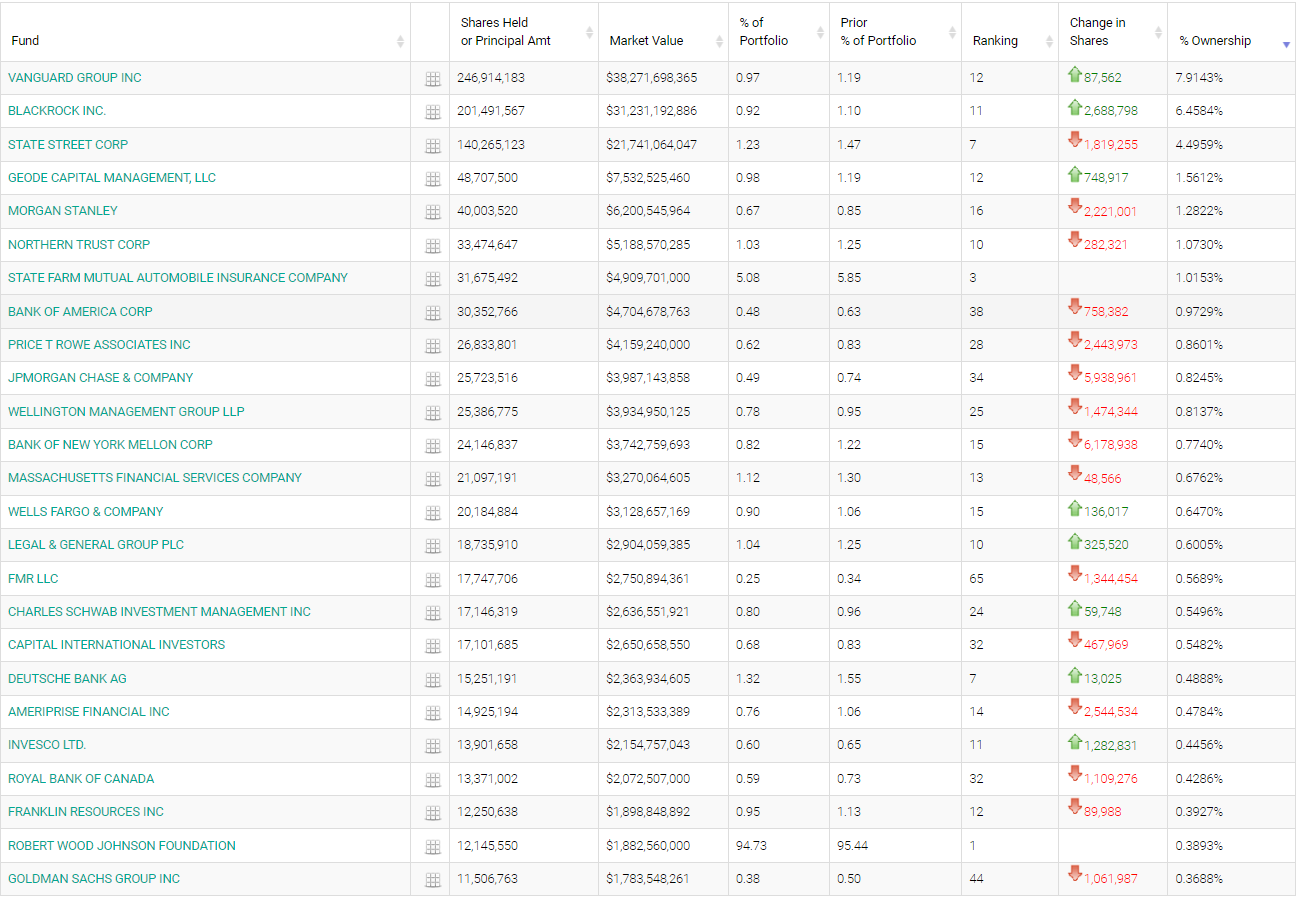1296x897 pixels.
Task: Click grid icon for Bank of New York Mellon
Action: tap(433, 446)
